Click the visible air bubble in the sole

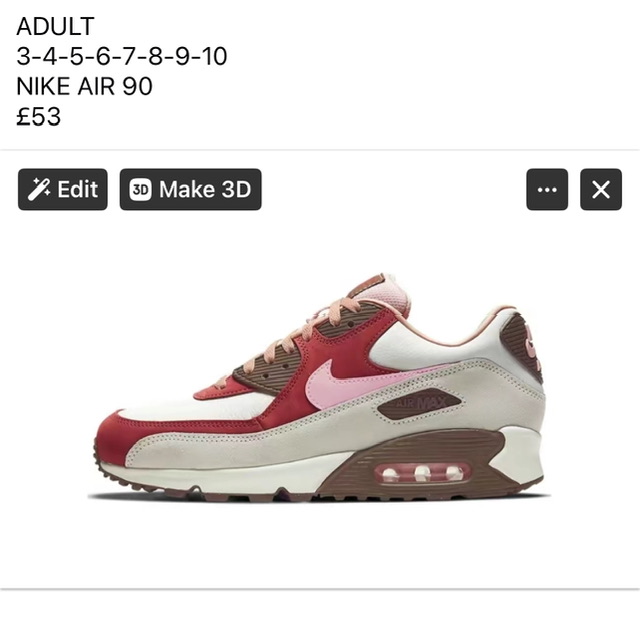422,473
